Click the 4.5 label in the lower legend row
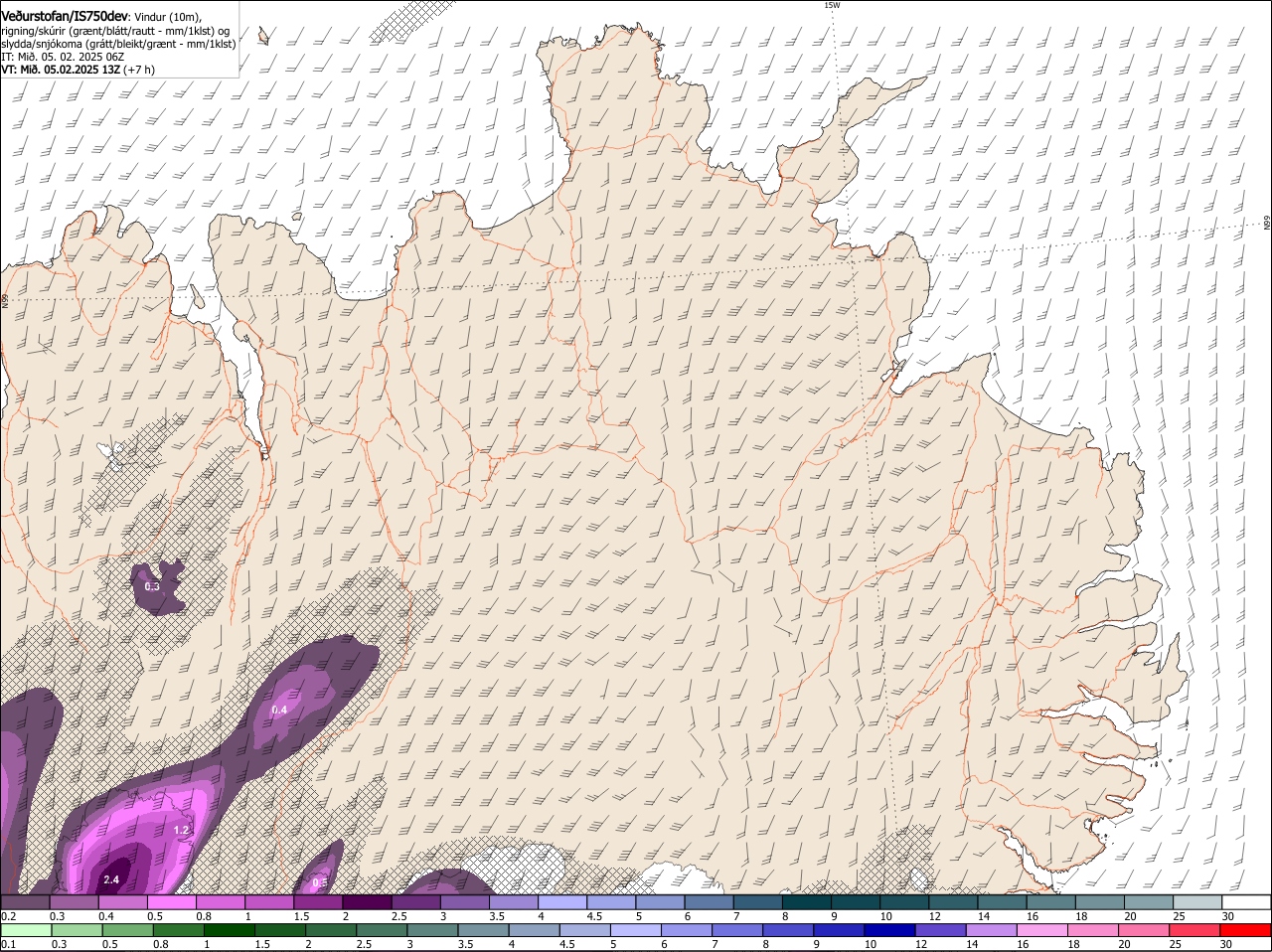Image resolution: width=1272 pixels, height=952 pixels. 565,944
